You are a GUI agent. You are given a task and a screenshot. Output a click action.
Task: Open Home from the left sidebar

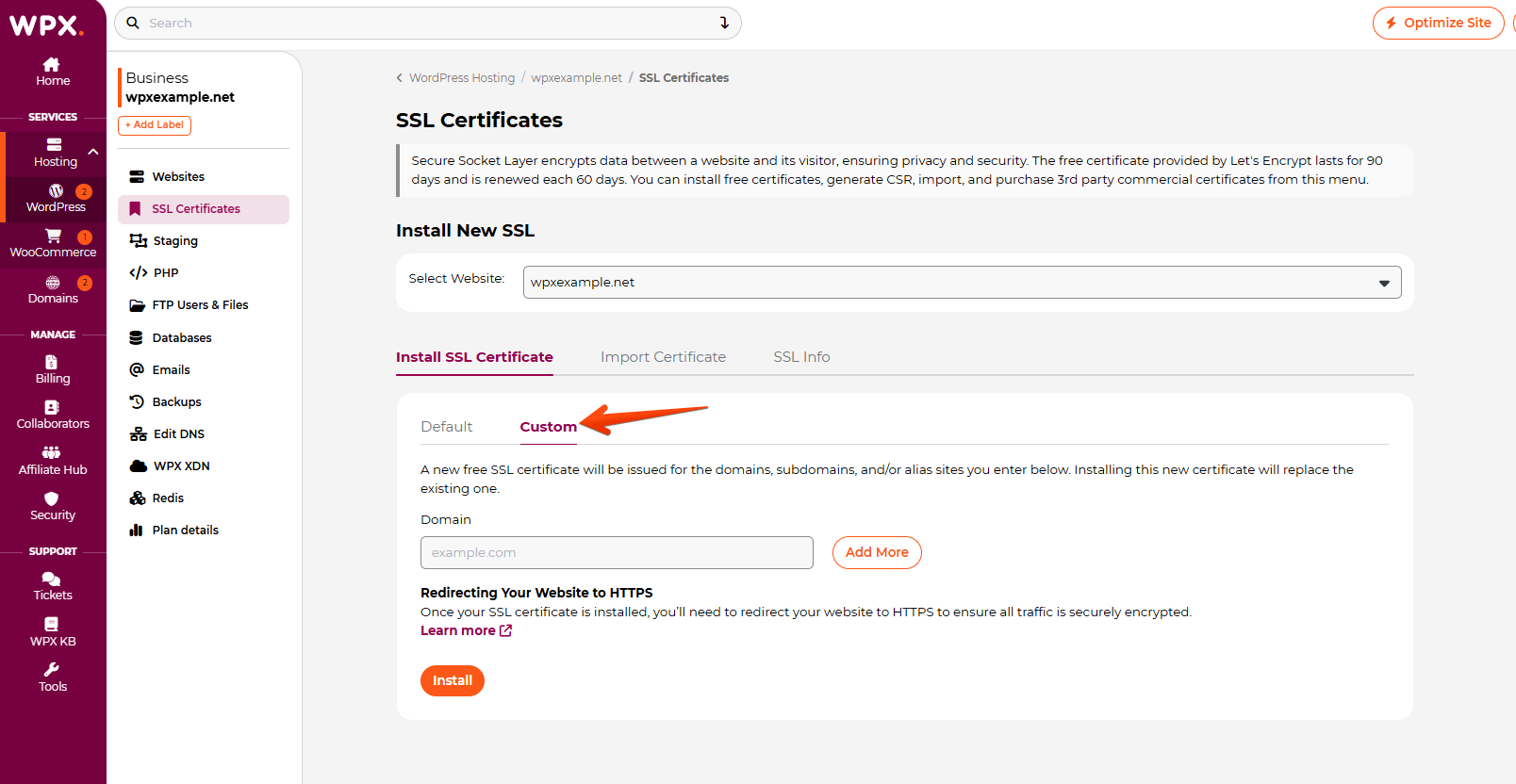tap(53, 72)
